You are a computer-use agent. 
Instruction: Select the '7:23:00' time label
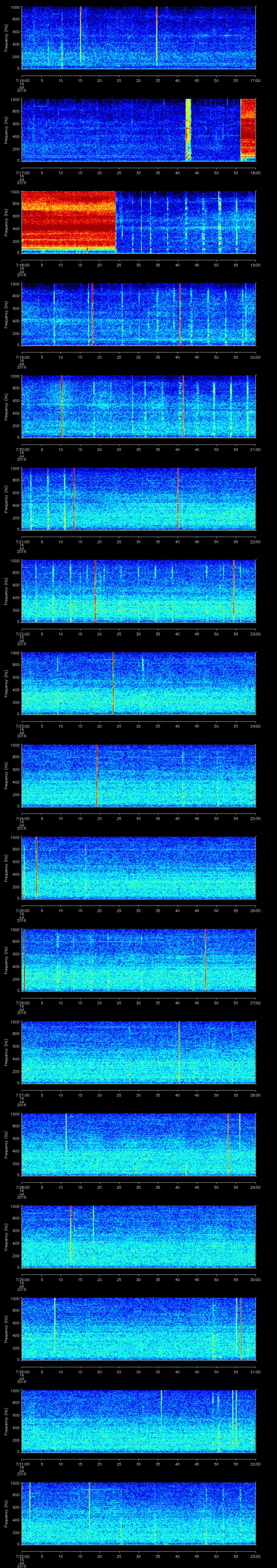[22, 726]
